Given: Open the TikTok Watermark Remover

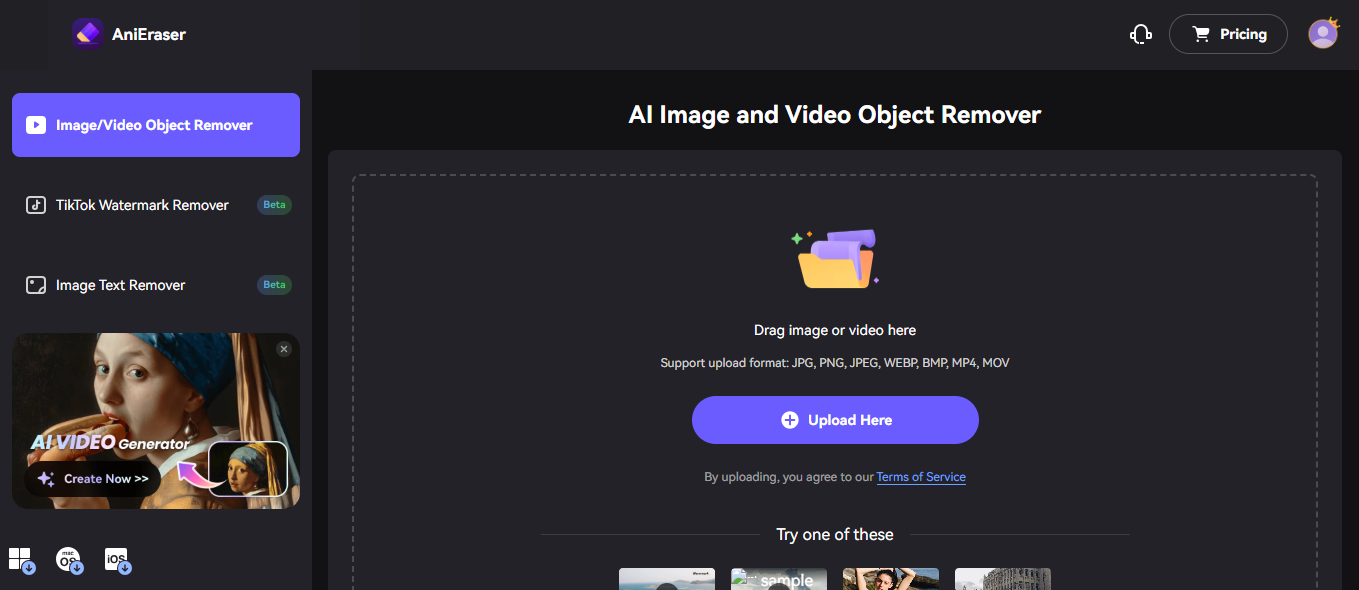Looking at the screenshot, I should [x=142, y=205].
